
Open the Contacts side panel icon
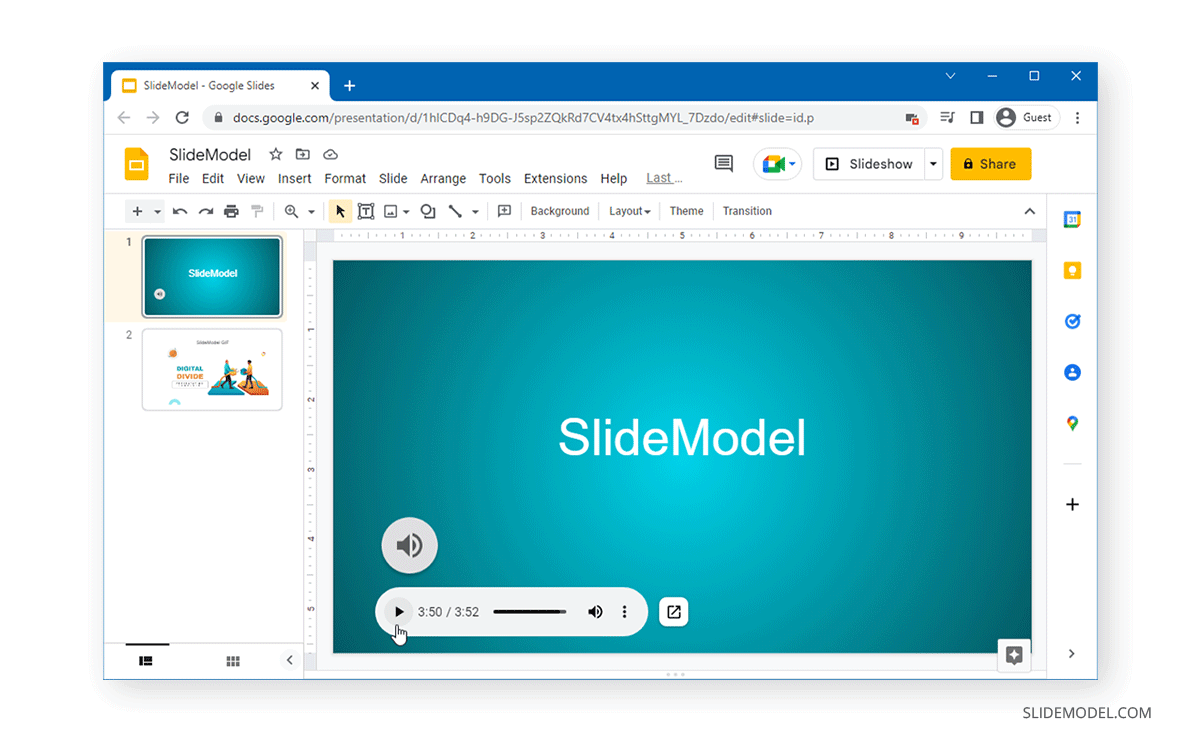[x=1072, y=372]
